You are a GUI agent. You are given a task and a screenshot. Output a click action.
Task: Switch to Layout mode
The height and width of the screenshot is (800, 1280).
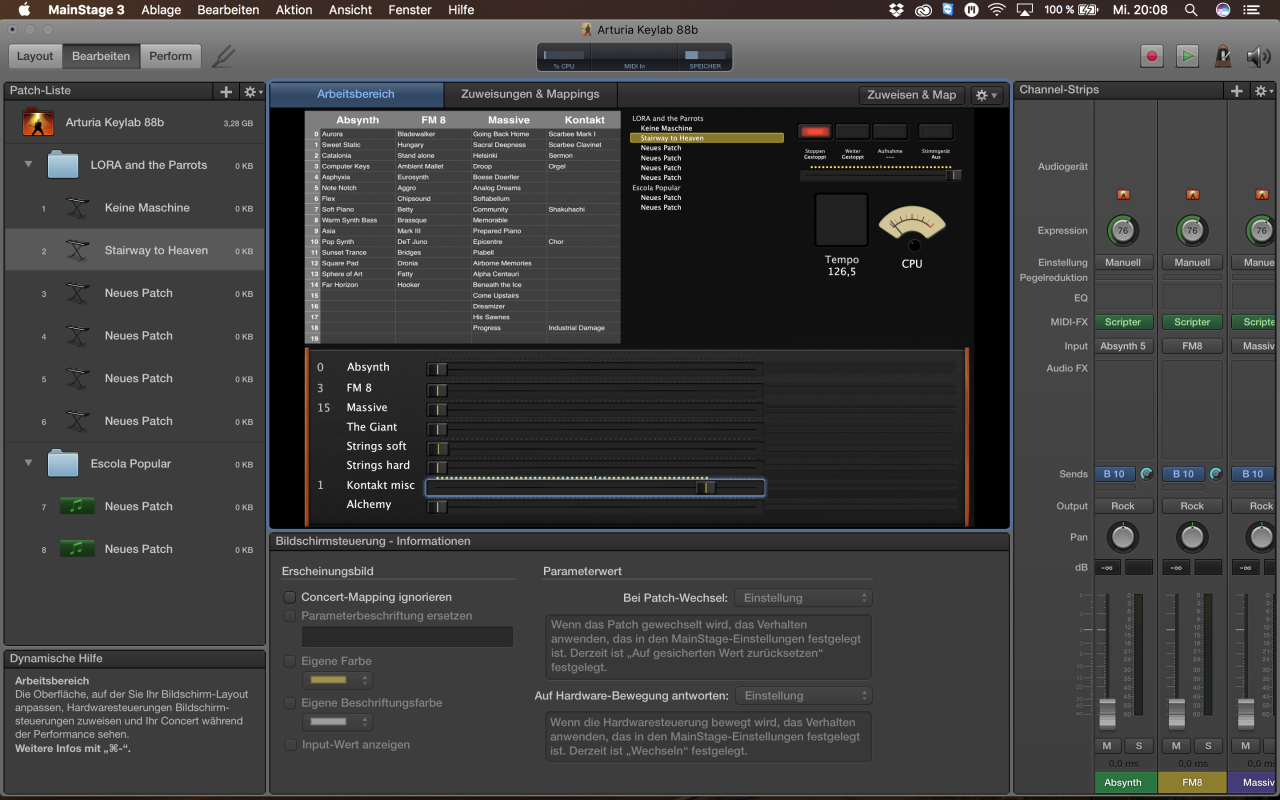35,56
